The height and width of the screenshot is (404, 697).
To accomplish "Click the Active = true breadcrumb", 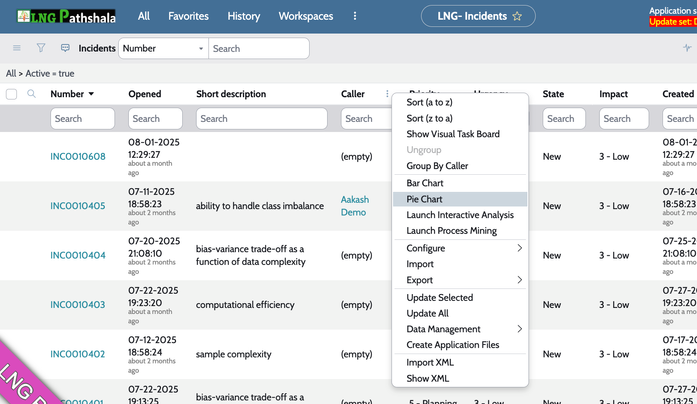I will point(50,73).
